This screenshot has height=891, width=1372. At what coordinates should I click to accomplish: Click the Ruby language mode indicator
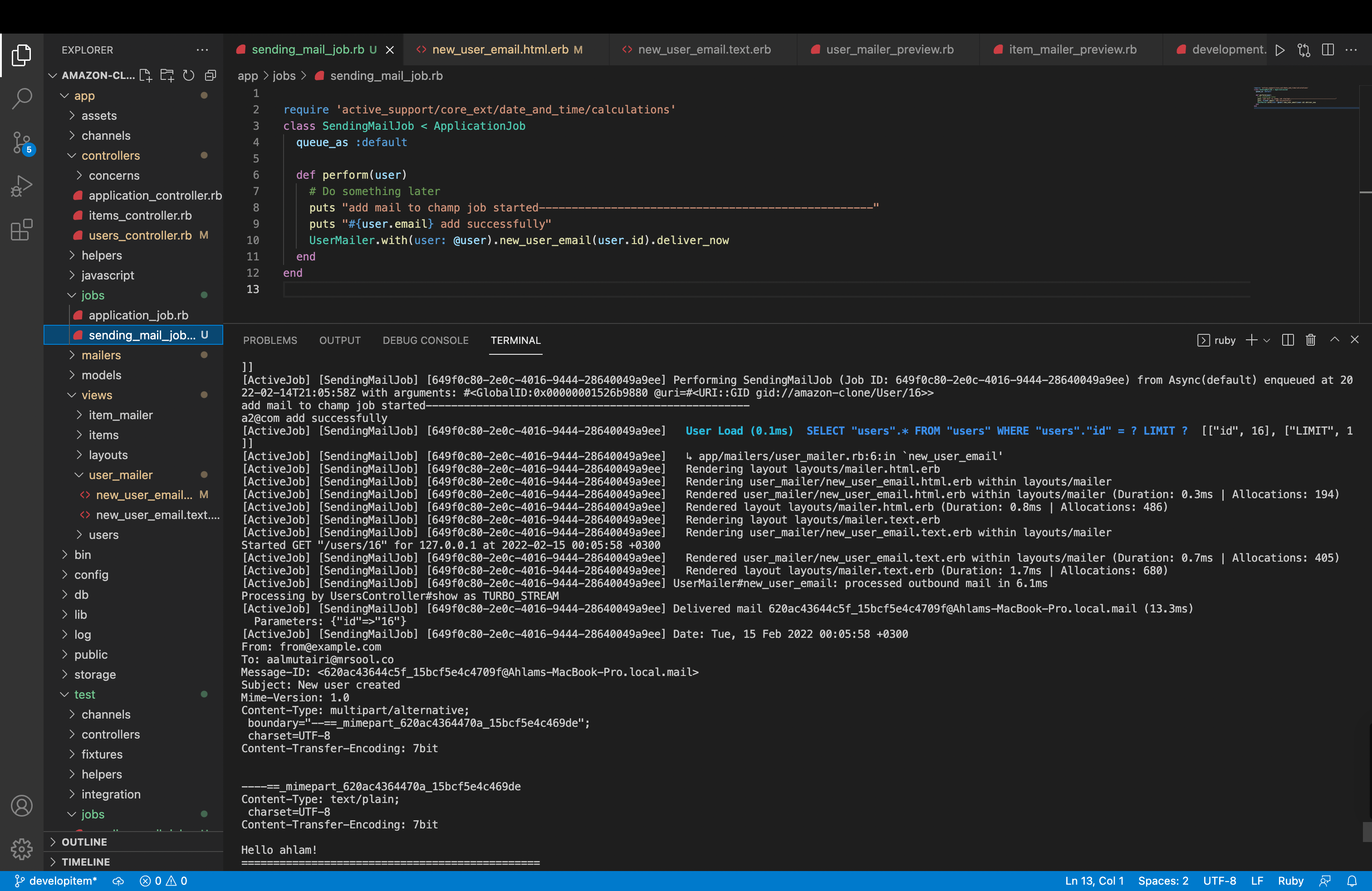coord(1290,881)
